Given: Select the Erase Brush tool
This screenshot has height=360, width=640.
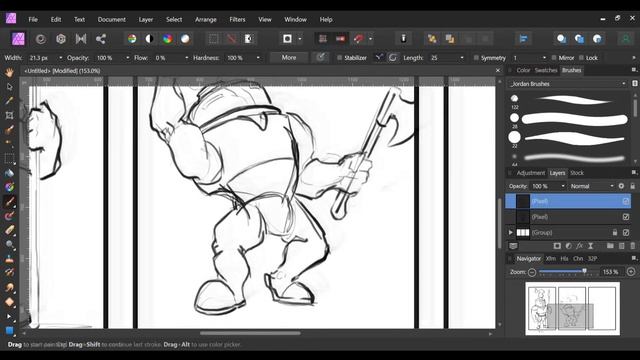Looking at the screenshot, I should tap(9, 230).
